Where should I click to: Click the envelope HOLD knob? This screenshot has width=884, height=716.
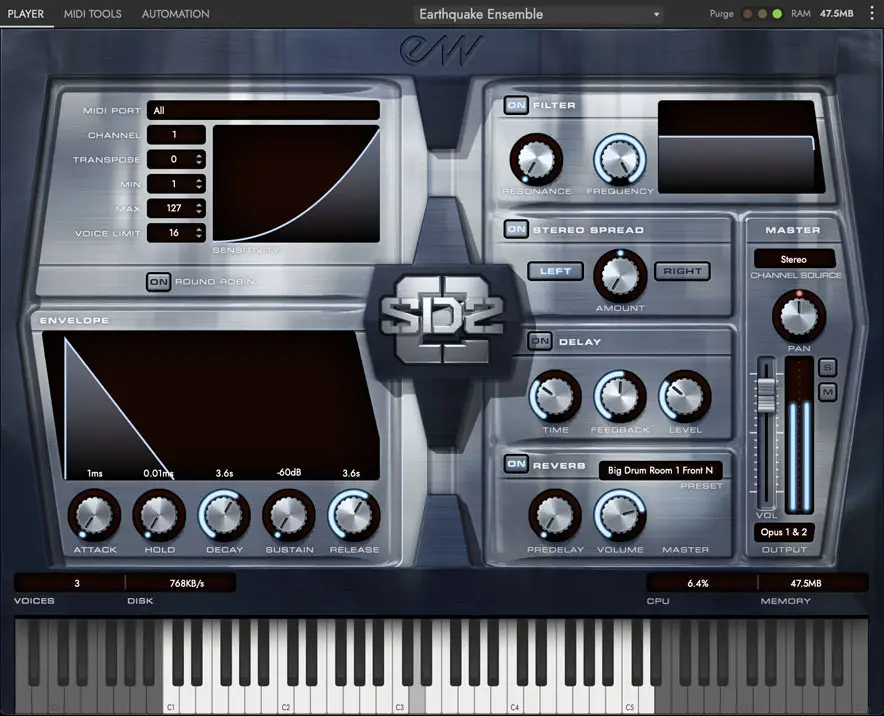159,515
